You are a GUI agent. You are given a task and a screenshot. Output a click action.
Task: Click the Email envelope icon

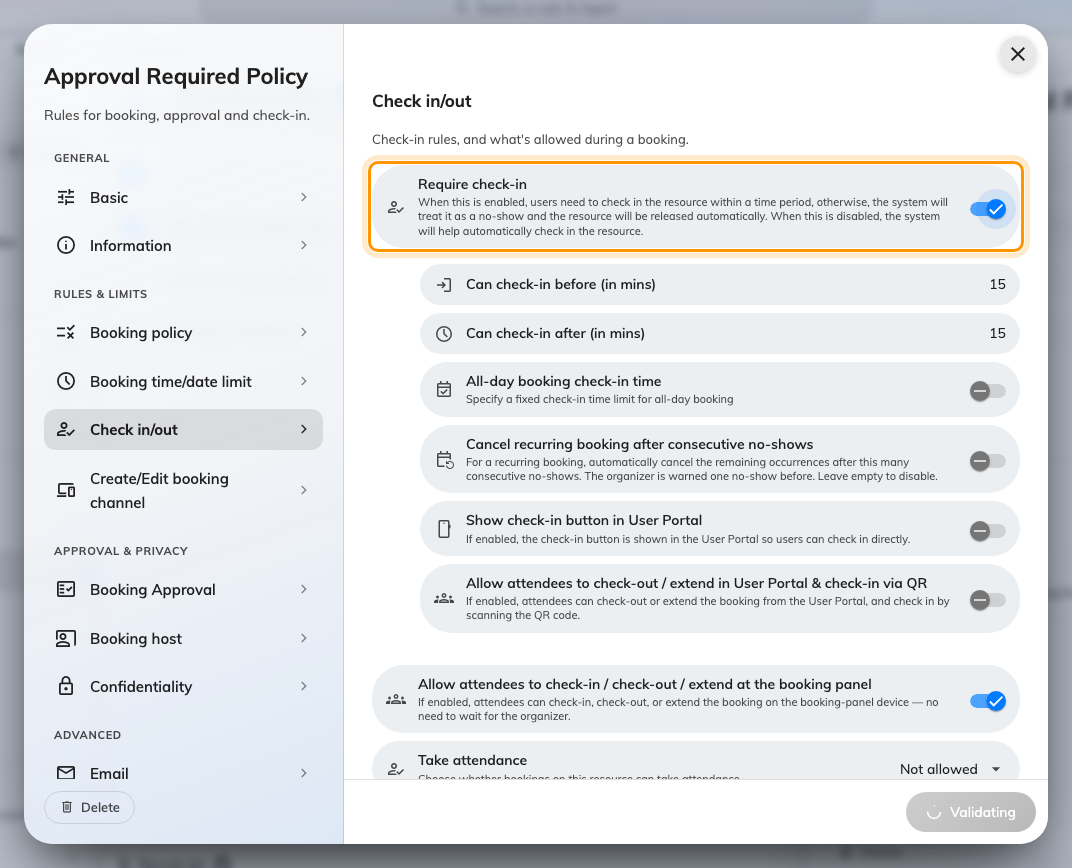pyautogui.click(x=66, y=773)
